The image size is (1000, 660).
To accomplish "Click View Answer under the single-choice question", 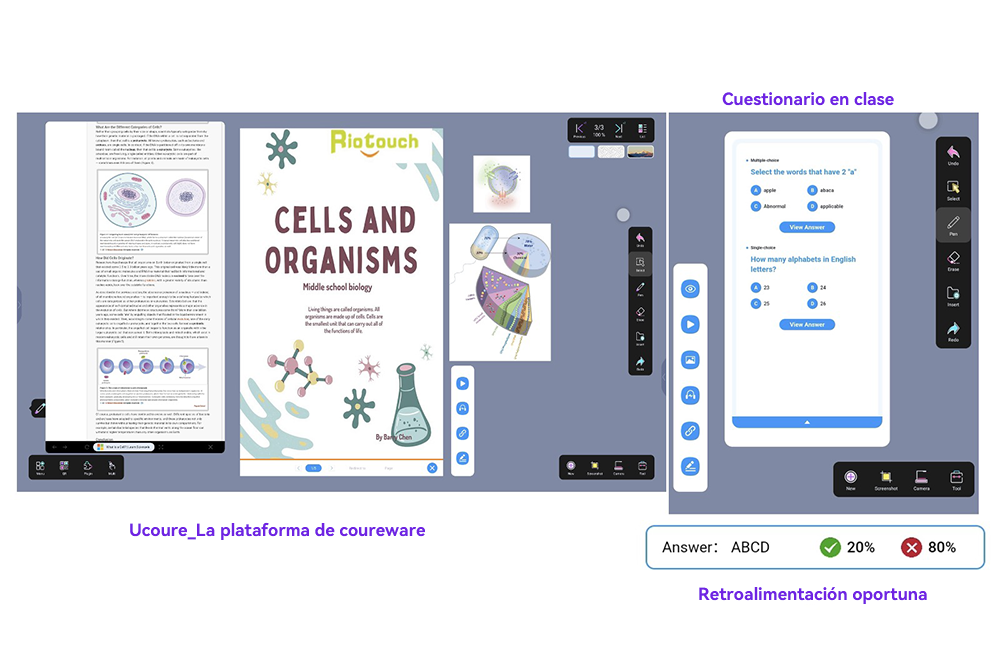I will 807,325.
